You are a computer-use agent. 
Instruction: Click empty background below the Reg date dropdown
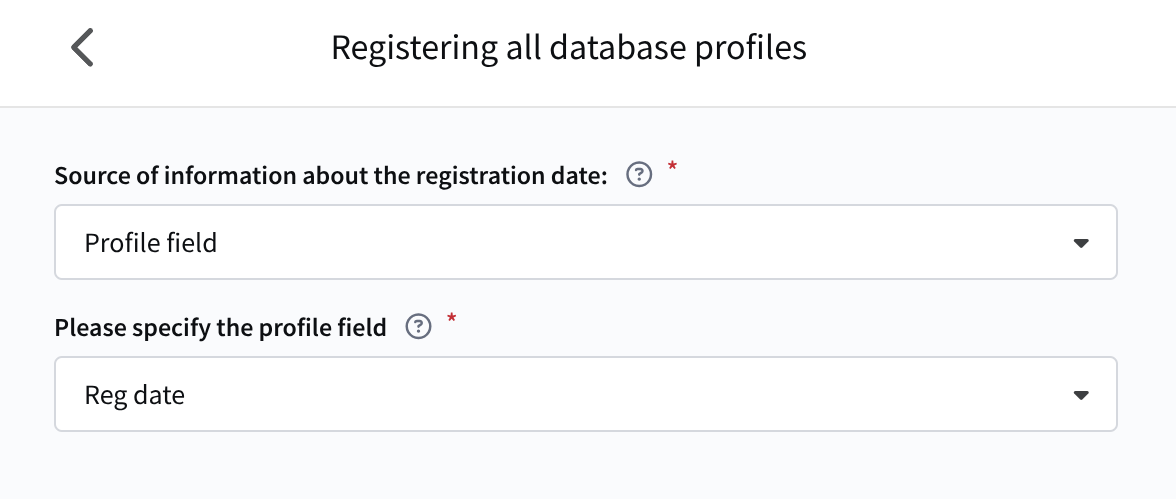tap(585, 466)
